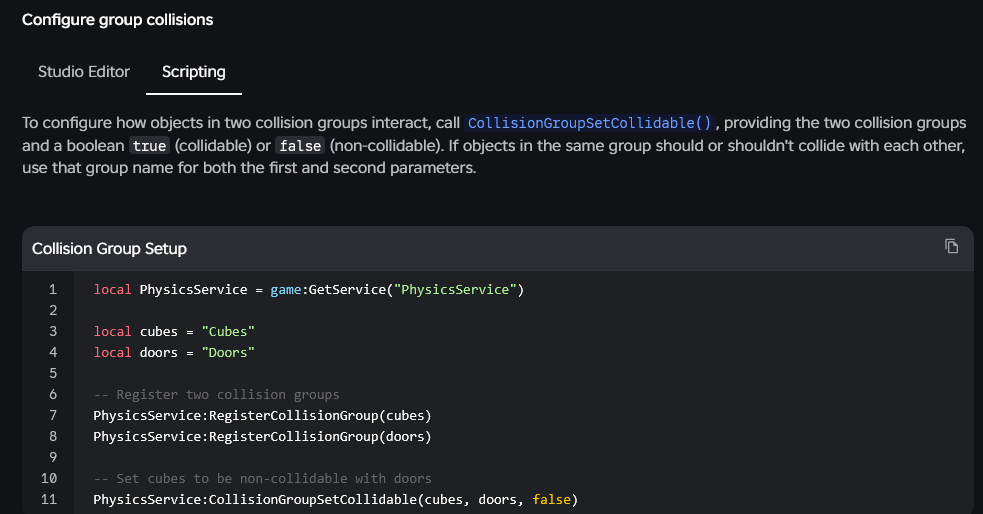Click the inline code word 'false' in paragraph

300,146
